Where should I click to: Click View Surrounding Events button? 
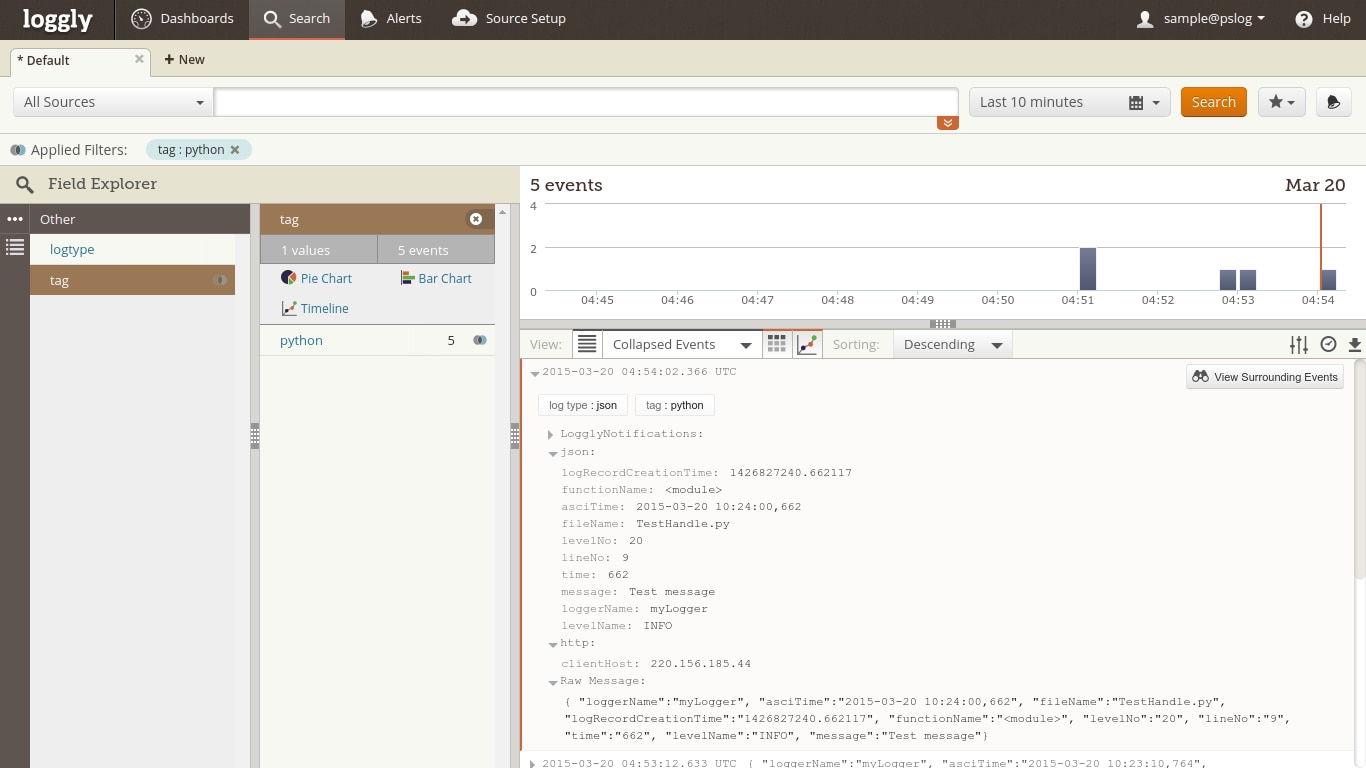(x=1264, y=377)
